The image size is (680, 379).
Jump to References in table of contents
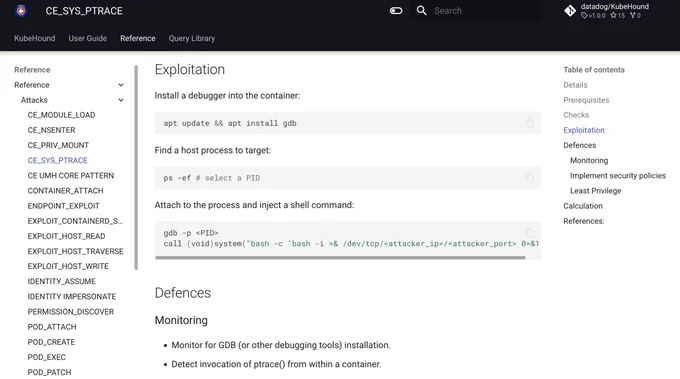[584, 221]
